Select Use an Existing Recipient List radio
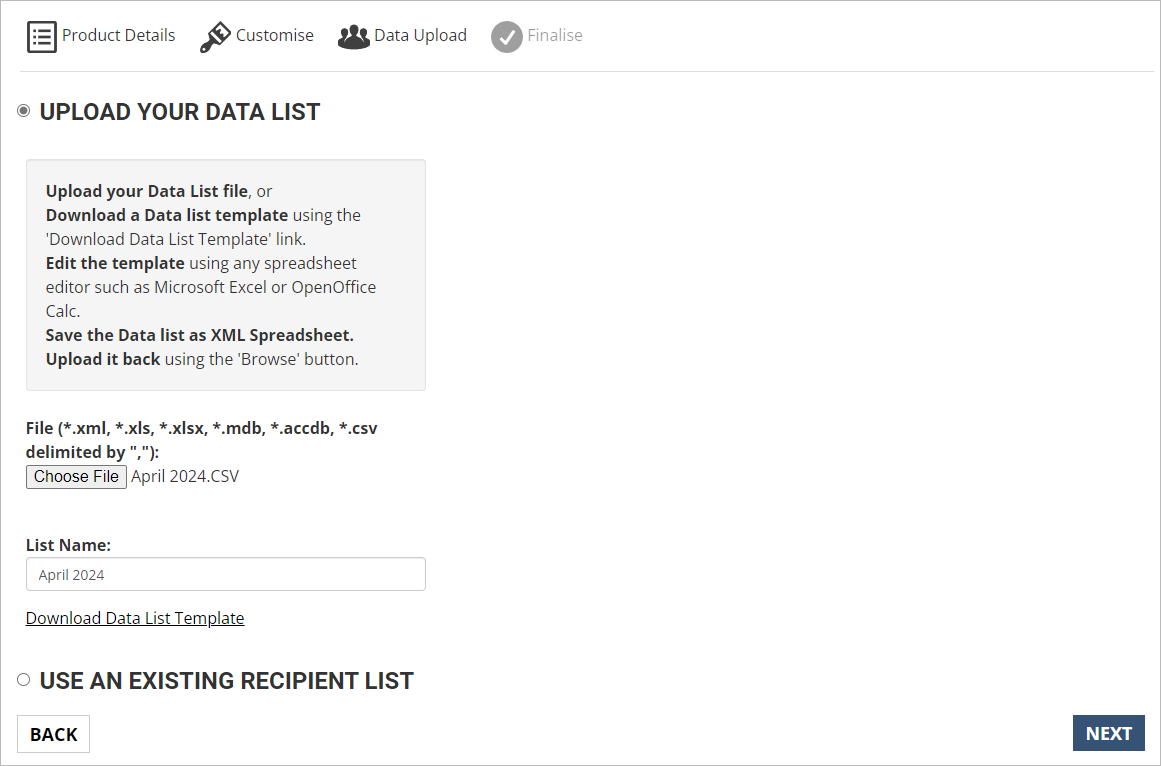This screenshot has height=766, width=1161. (24, 679)
